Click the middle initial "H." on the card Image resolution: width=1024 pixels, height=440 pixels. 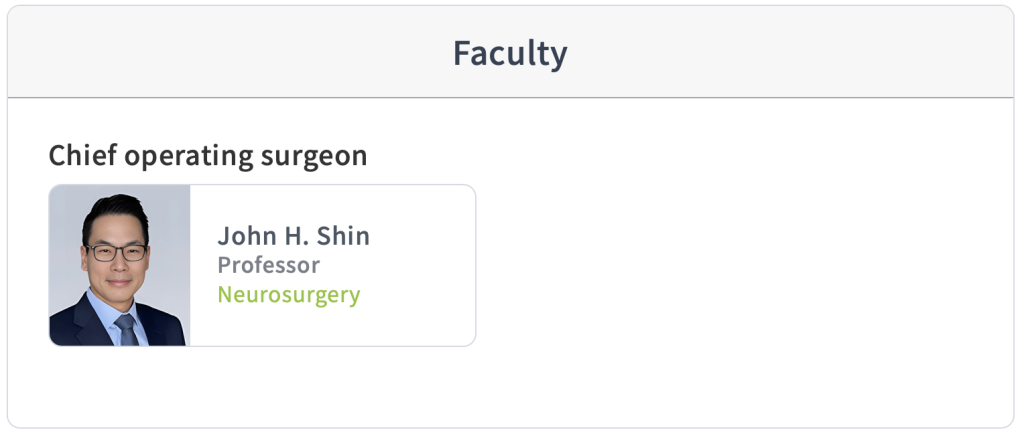tap(295, 236)
